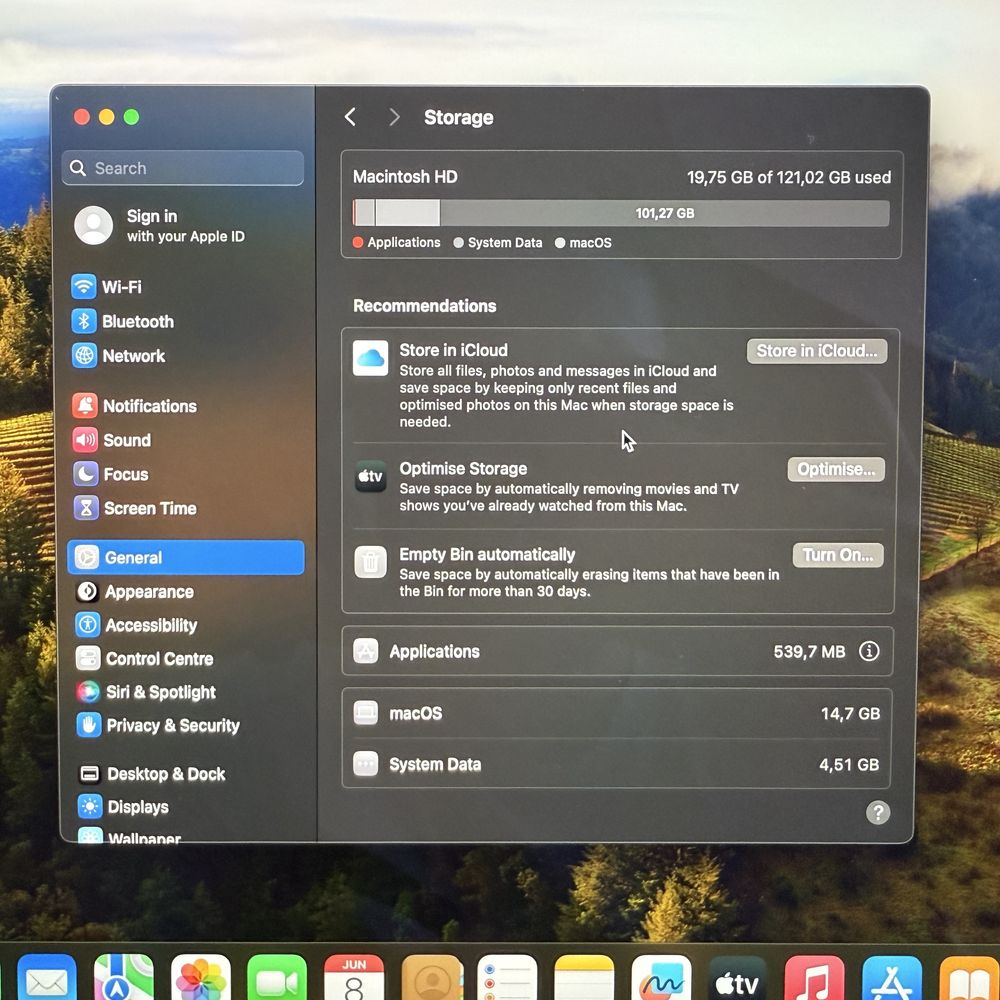Show Applications storage info icon

(869, 651)
